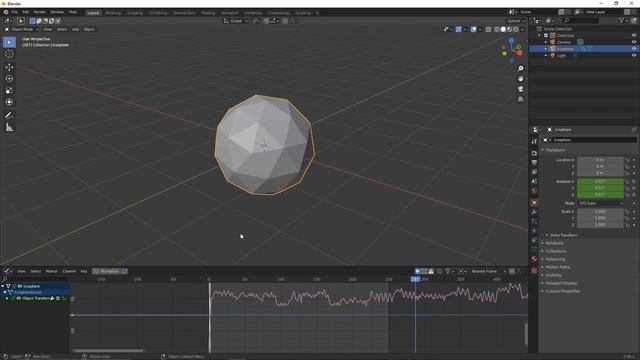Expand the Collections properties panel
This screenshot has width=640, height=360.
[x=556, y=251]
